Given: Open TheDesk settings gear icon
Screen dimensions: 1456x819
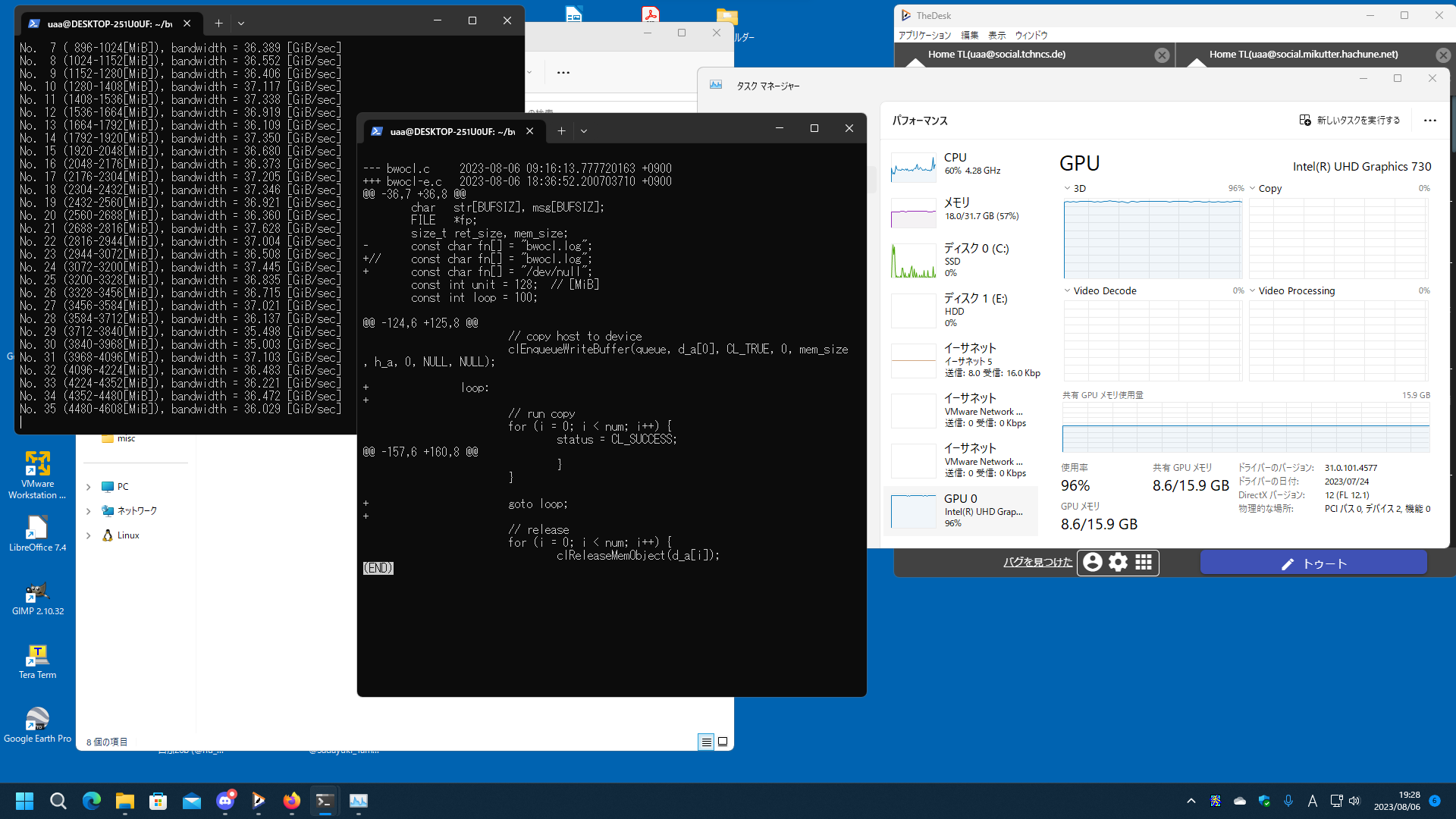Looking at the screenshot, I should pyautogui.click(x=1118, y=562).
